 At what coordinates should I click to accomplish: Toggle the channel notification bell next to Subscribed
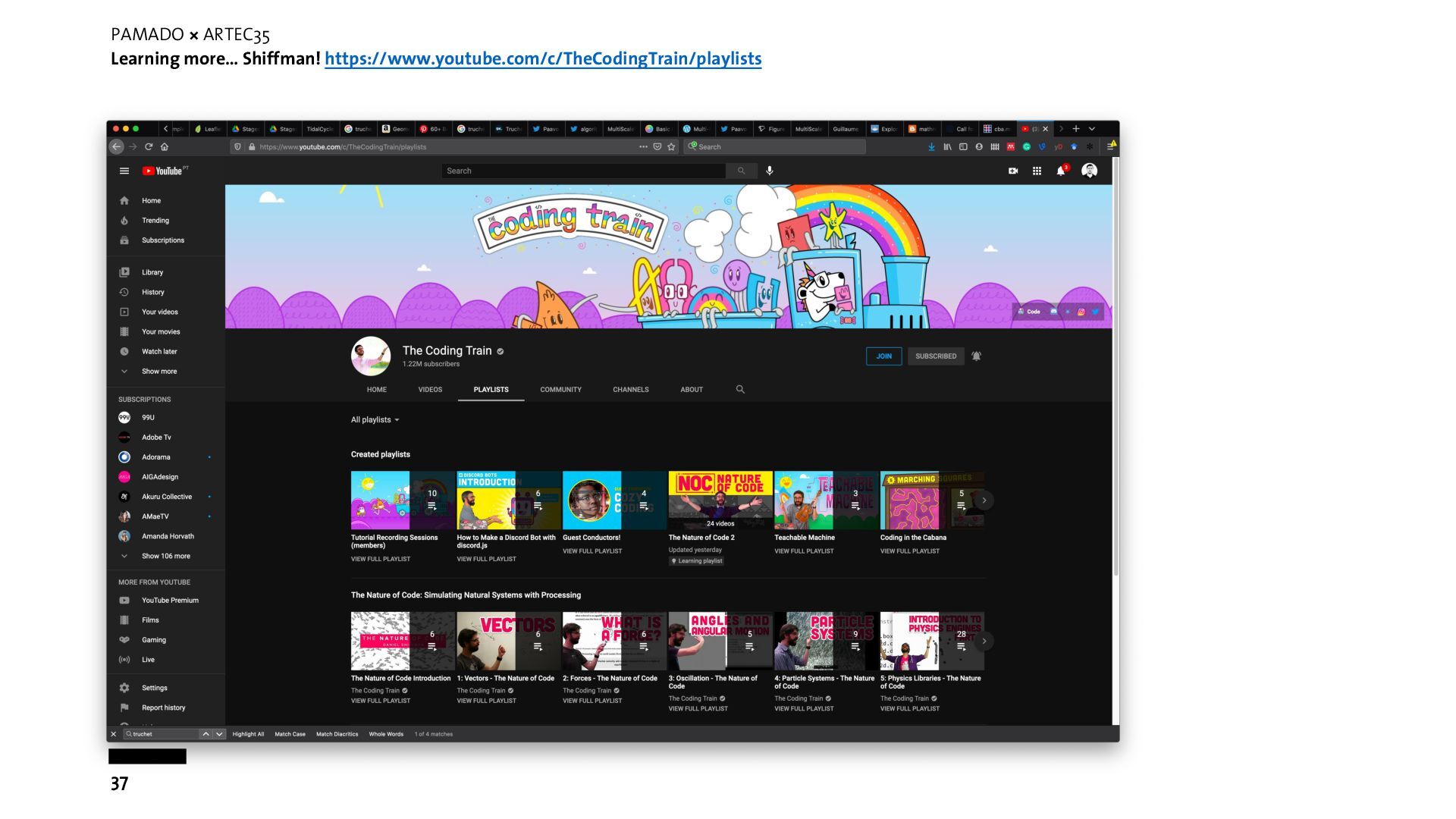pyautogui.click(x=977, y=356)
